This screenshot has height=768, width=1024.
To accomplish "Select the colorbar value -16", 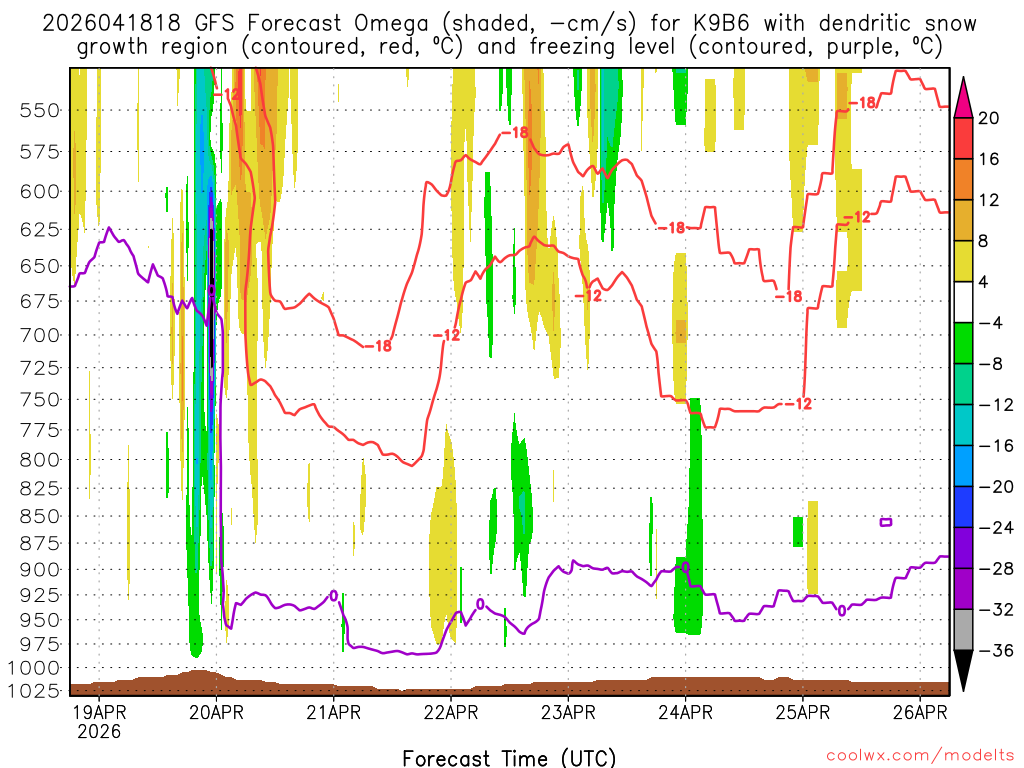I will (996, 445).
